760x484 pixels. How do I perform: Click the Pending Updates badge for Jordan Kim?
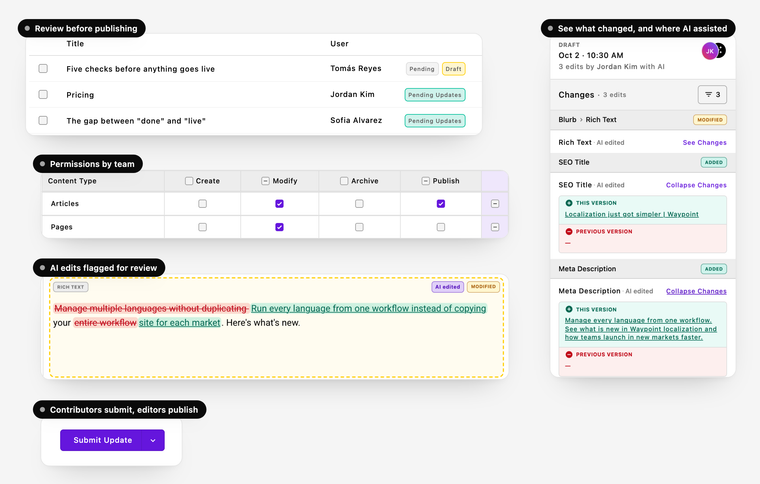(x=435, y=95)
